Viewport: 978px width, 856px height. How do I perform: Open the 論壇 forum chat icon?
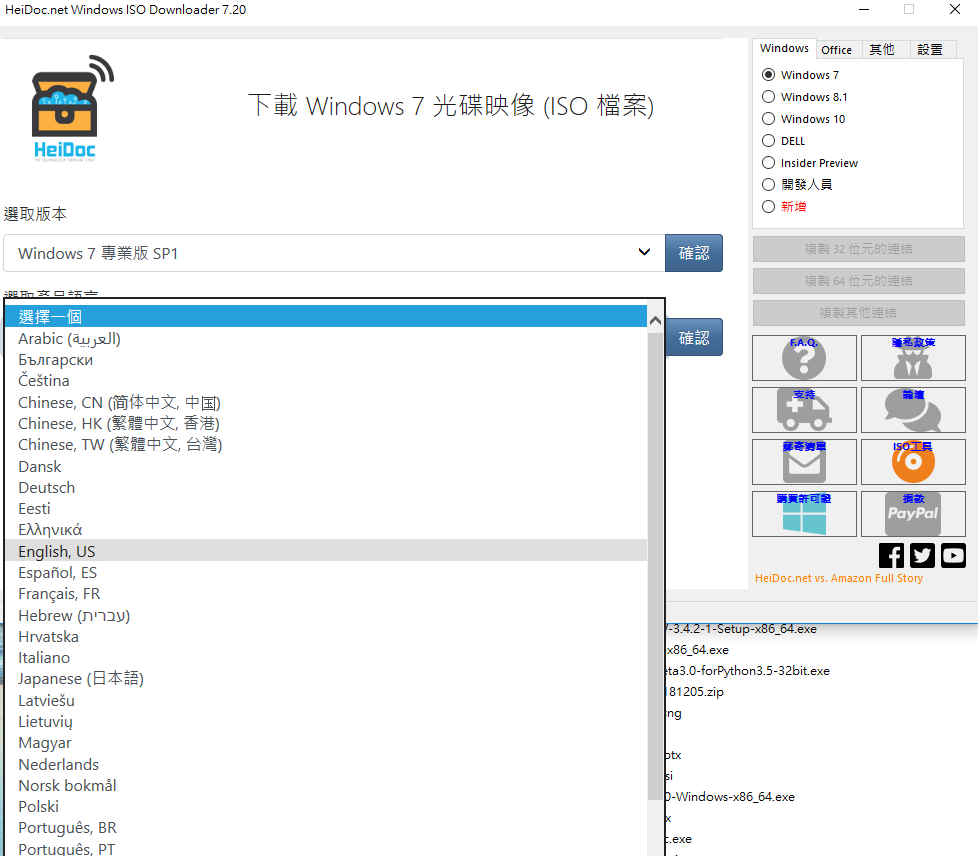913,409
